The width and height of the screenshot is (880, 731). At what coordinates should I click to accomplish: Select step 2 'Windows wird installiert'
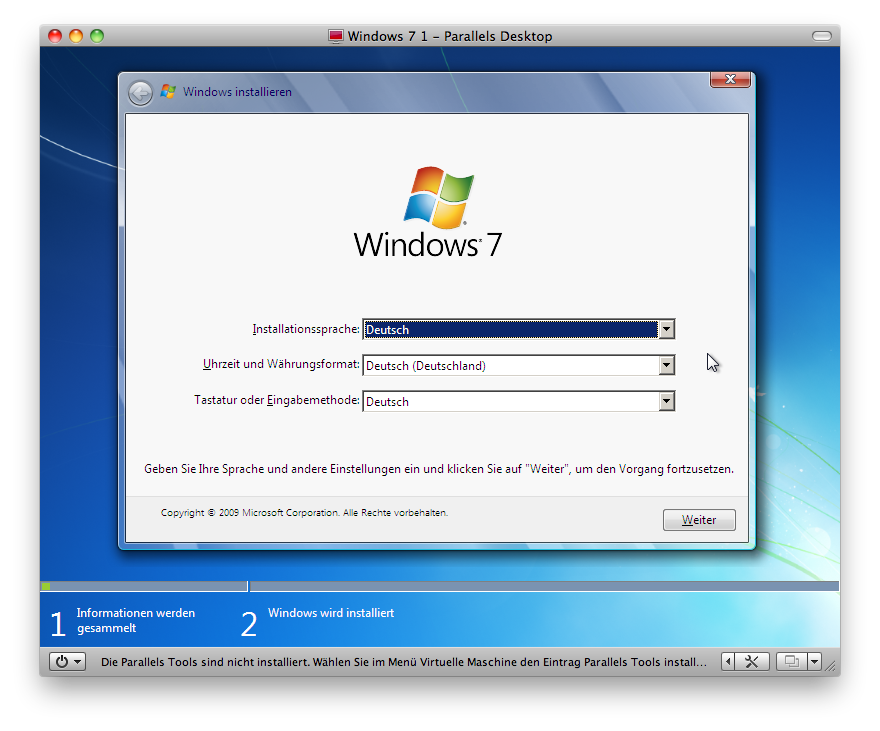pos(330,613)
